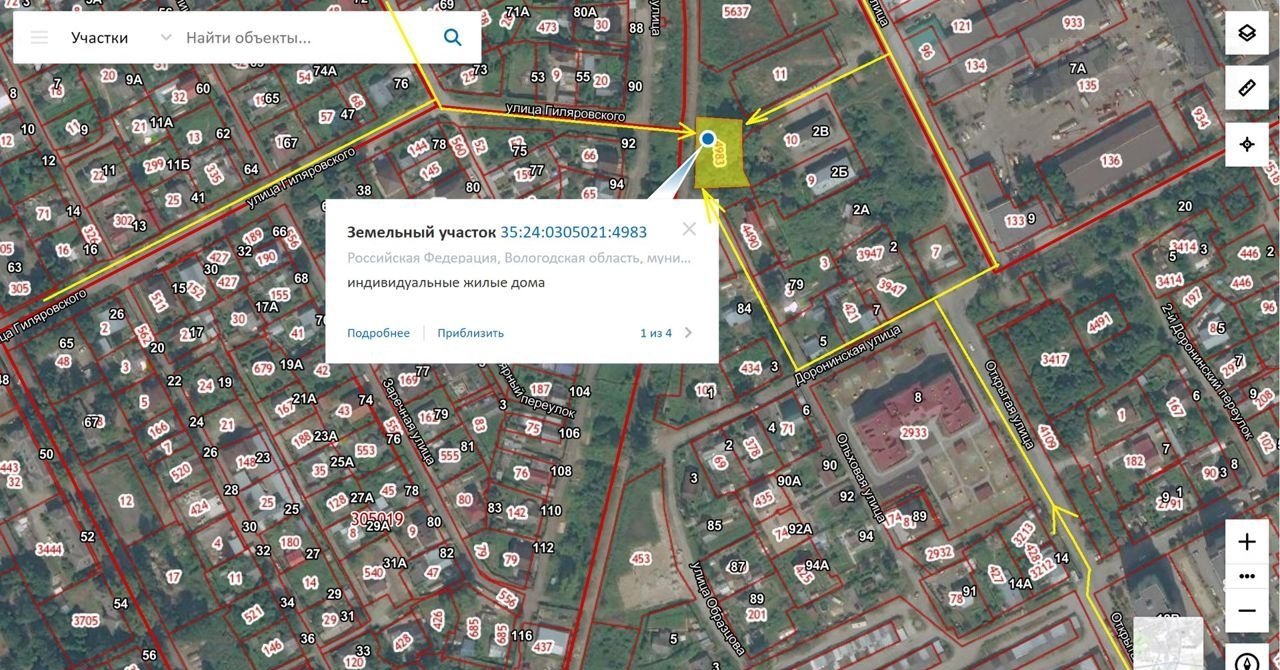Click the locate my position icon
Screen dimensions: 1280x670
point(1246,144)
